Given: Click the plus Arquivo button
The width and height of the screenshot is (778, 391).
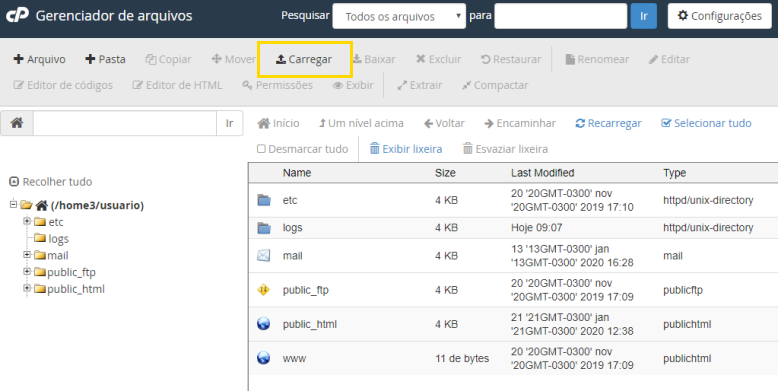Looking at the screenshot, I should point(39,59).
